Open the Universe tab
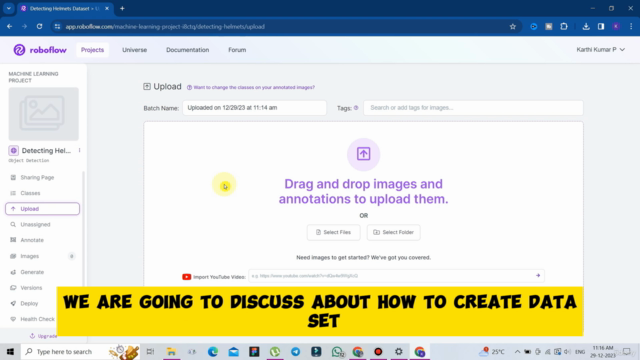This screenshot has width=640, height=360. [x=134, y=50]
